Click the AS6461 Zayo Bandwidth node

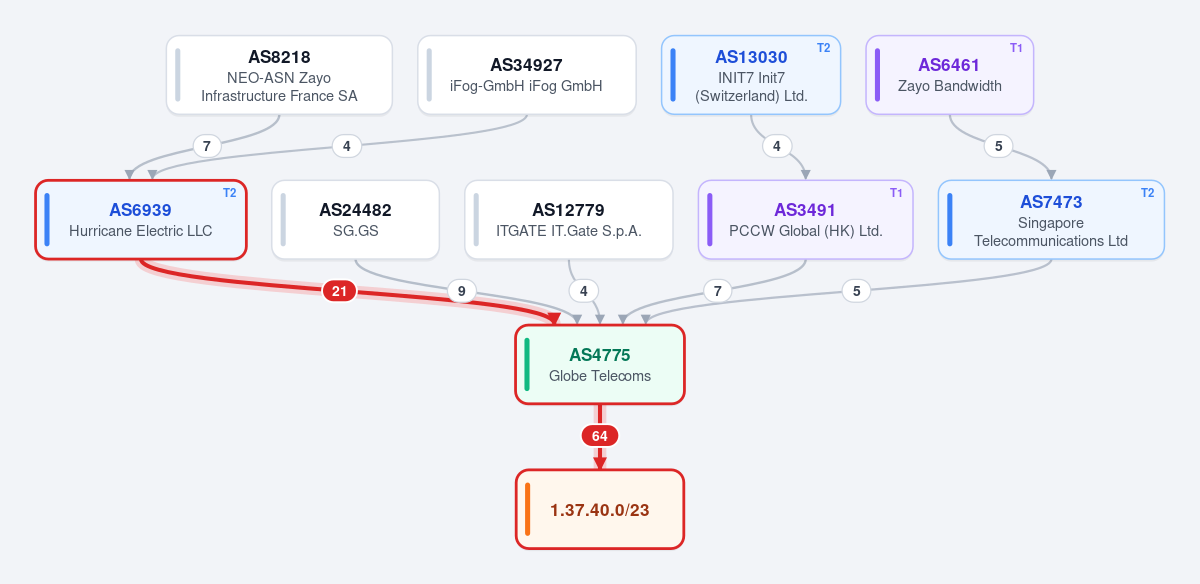click(x=950, y=76)
